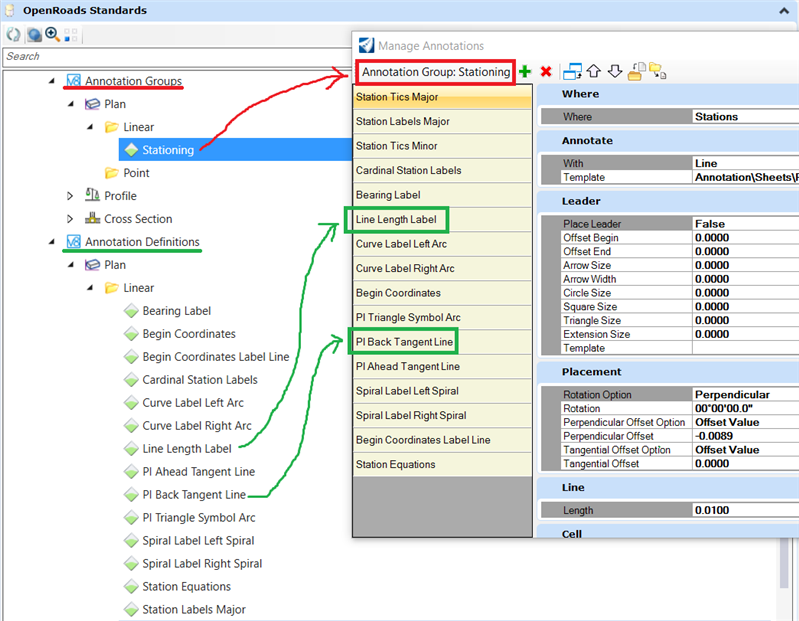Select Spiral Label Right Spiral in tree
799x621 pixels.
point(202,563)
